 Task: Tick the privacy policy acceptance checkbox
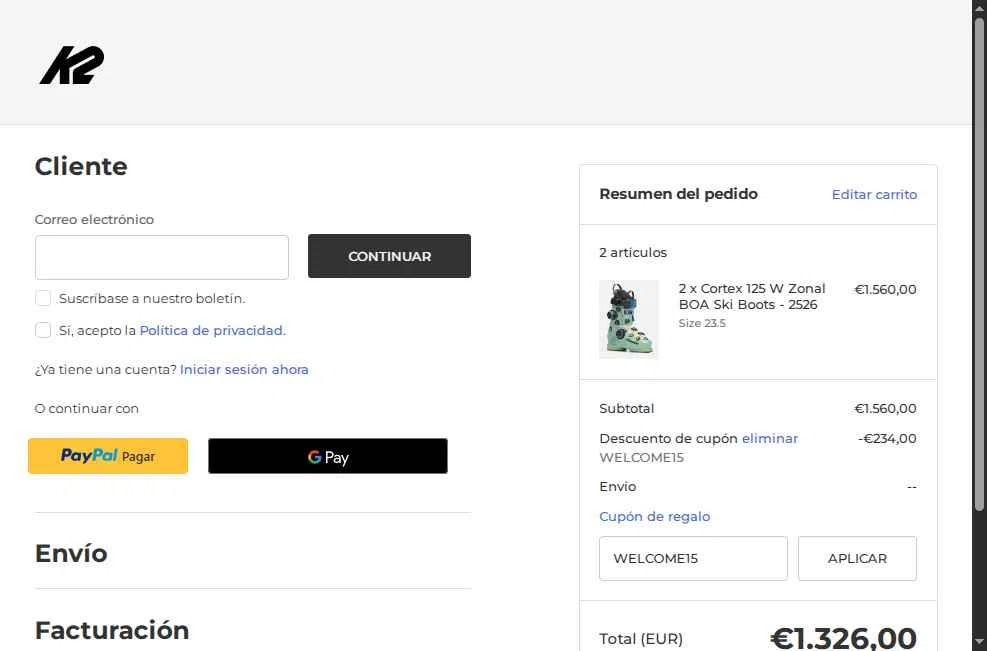tap(43, 330)
